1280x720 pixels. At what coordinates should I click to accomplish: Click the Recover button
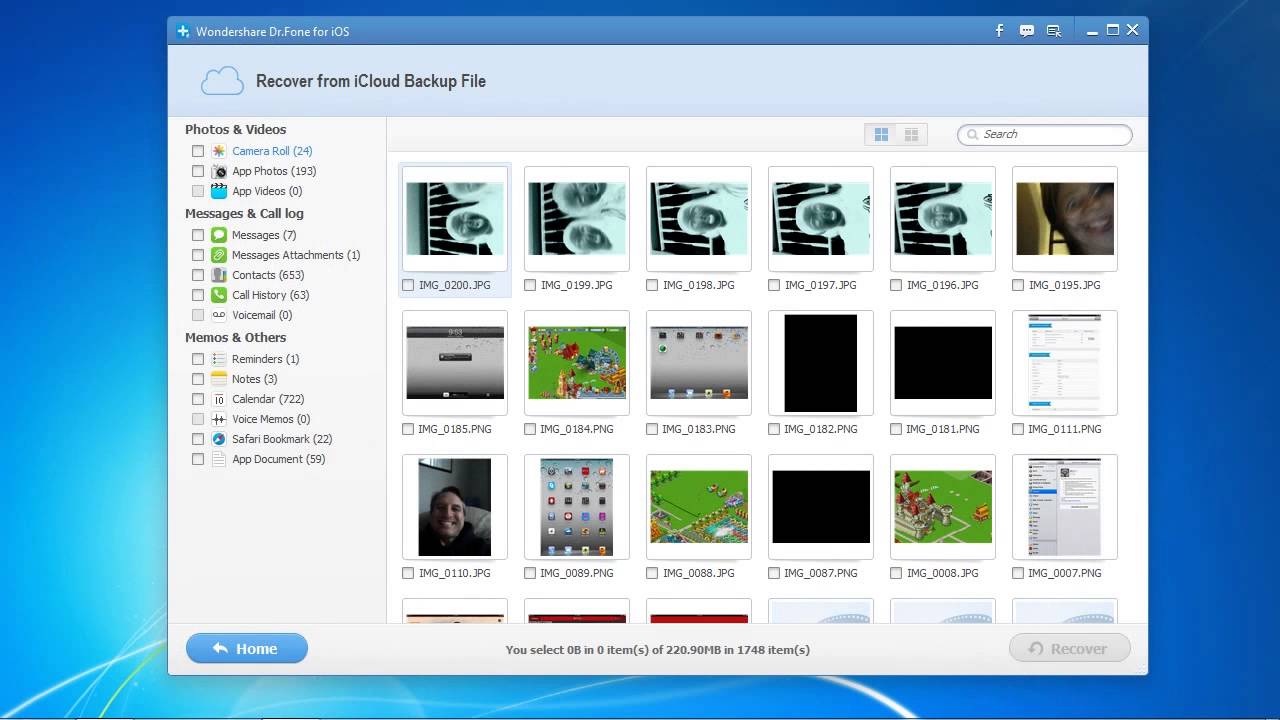pos(1070,649)
